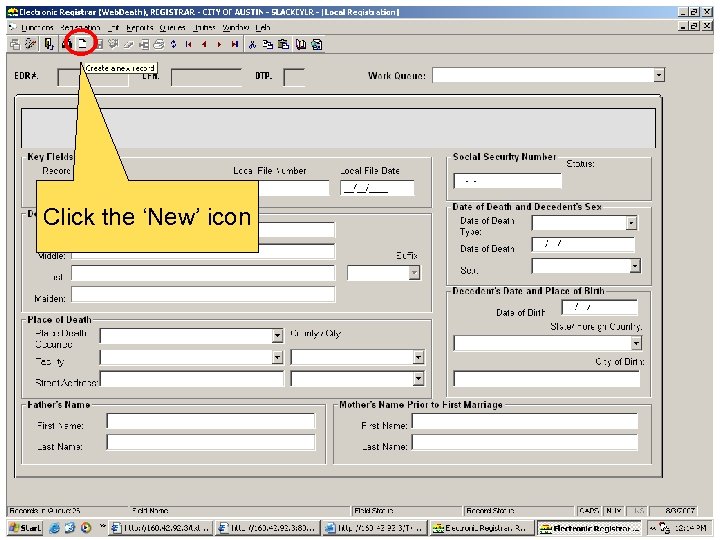Viewport: 720px width, 540px height.
Task: Click the Save disk icon in toolbar
Action: [x=98, y=44]
